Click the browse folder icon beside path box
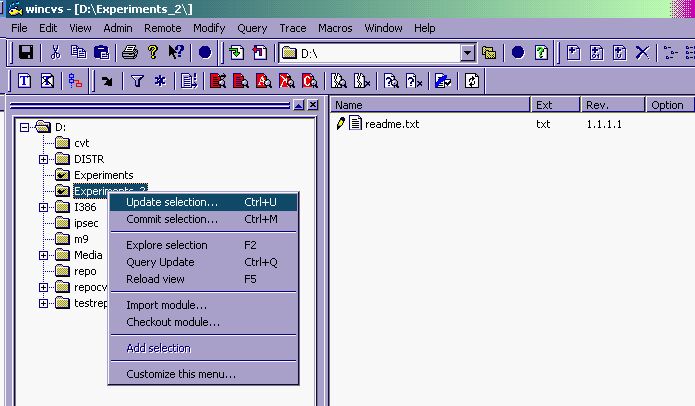This screenshot has height=406, width=695. coord(489,52)
